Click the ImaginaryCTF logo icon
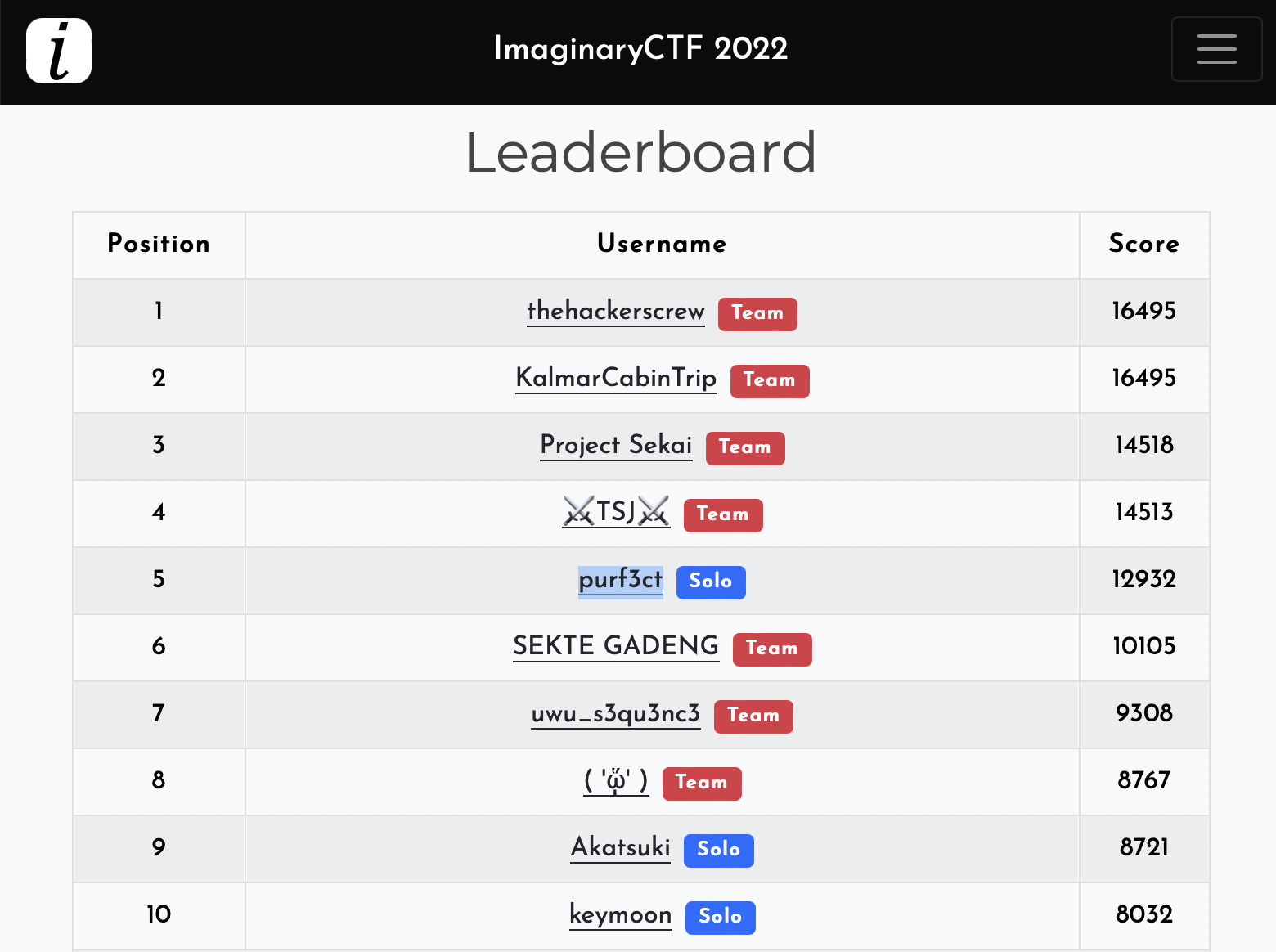 [59, 51]
